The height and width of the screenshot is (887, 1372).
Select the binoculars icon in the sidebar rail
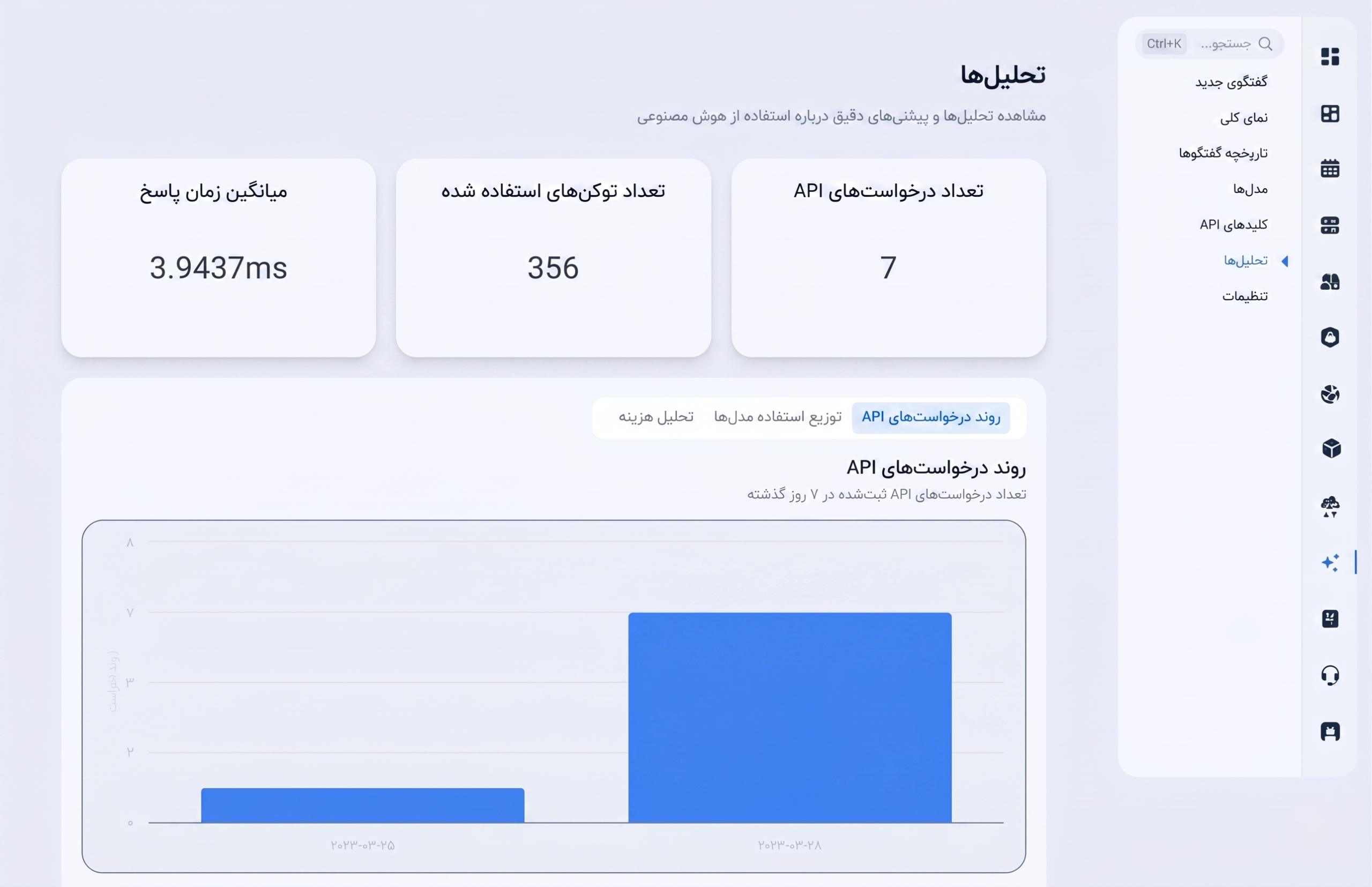click(1329, 282)
